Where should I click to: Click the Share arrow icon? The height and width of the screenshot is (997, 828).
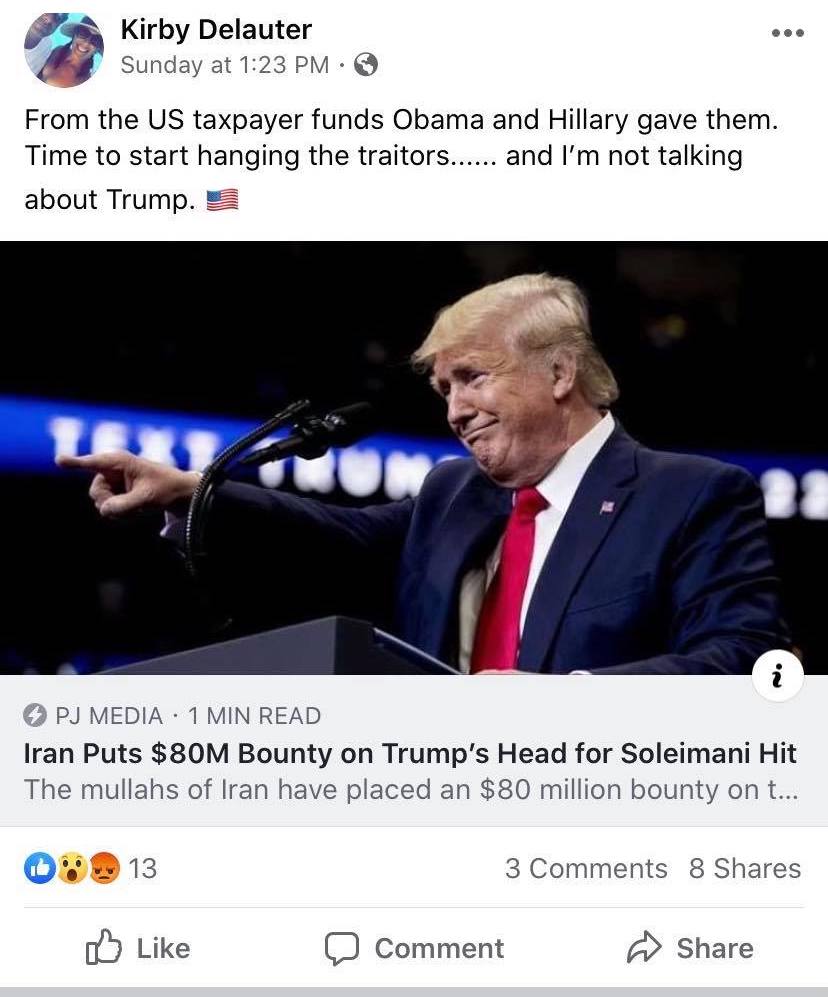pyautogui.click(x=644, y=947)
